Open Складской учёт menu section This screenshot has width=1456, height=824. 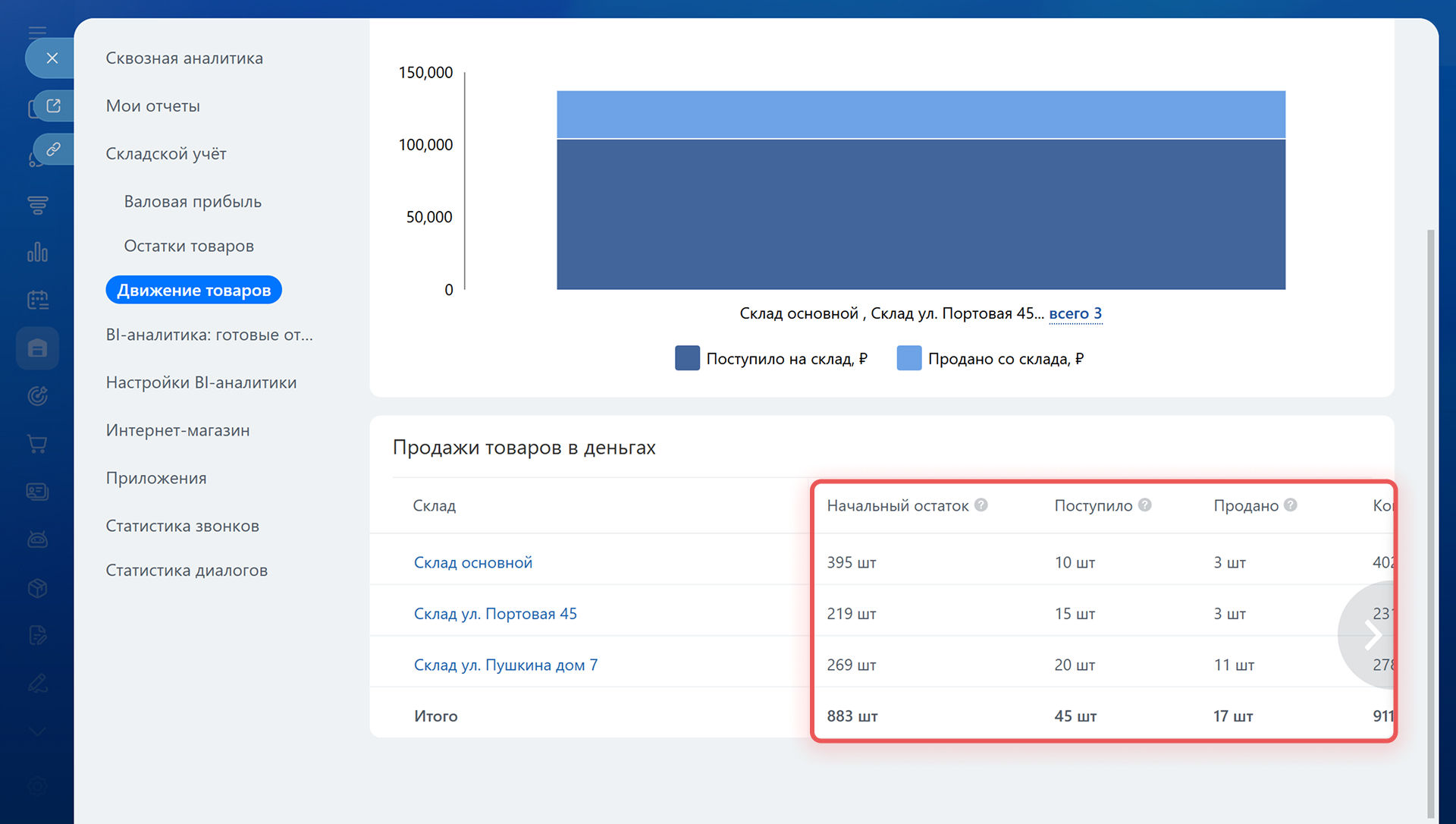click(x=166, y=153)
